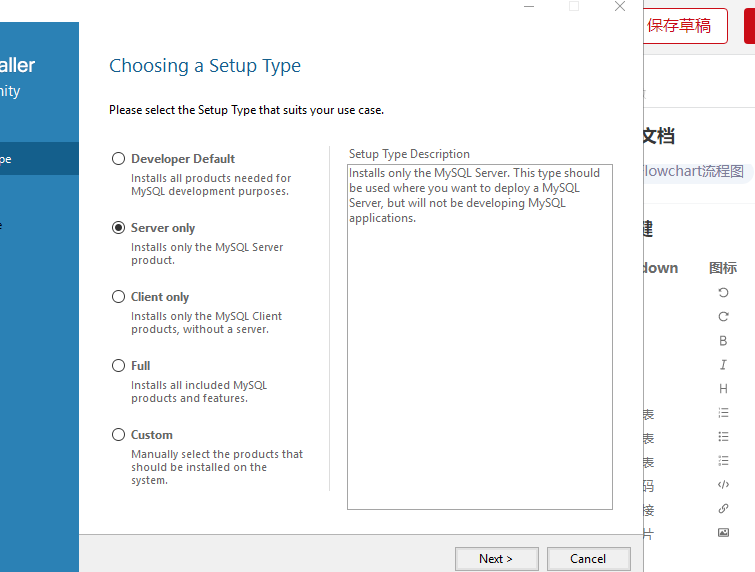Click the ordered list icon below H
Viewport: 755px width, 572px height.
(x=723, y=413)
